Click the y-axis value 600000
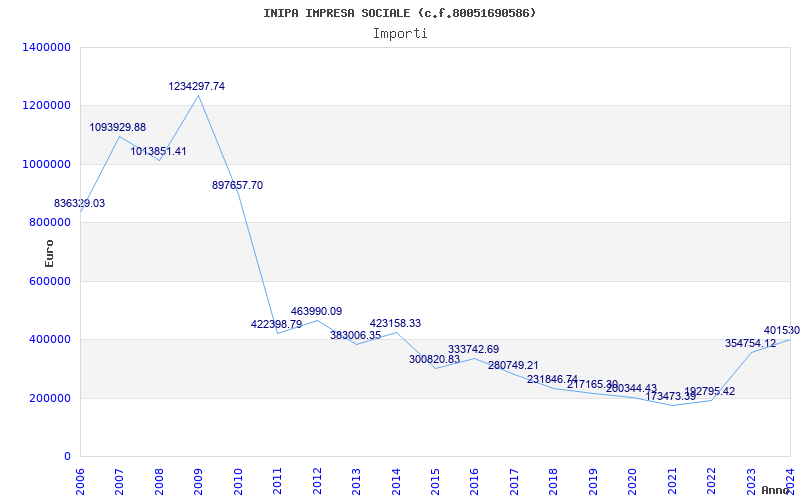 49,281
